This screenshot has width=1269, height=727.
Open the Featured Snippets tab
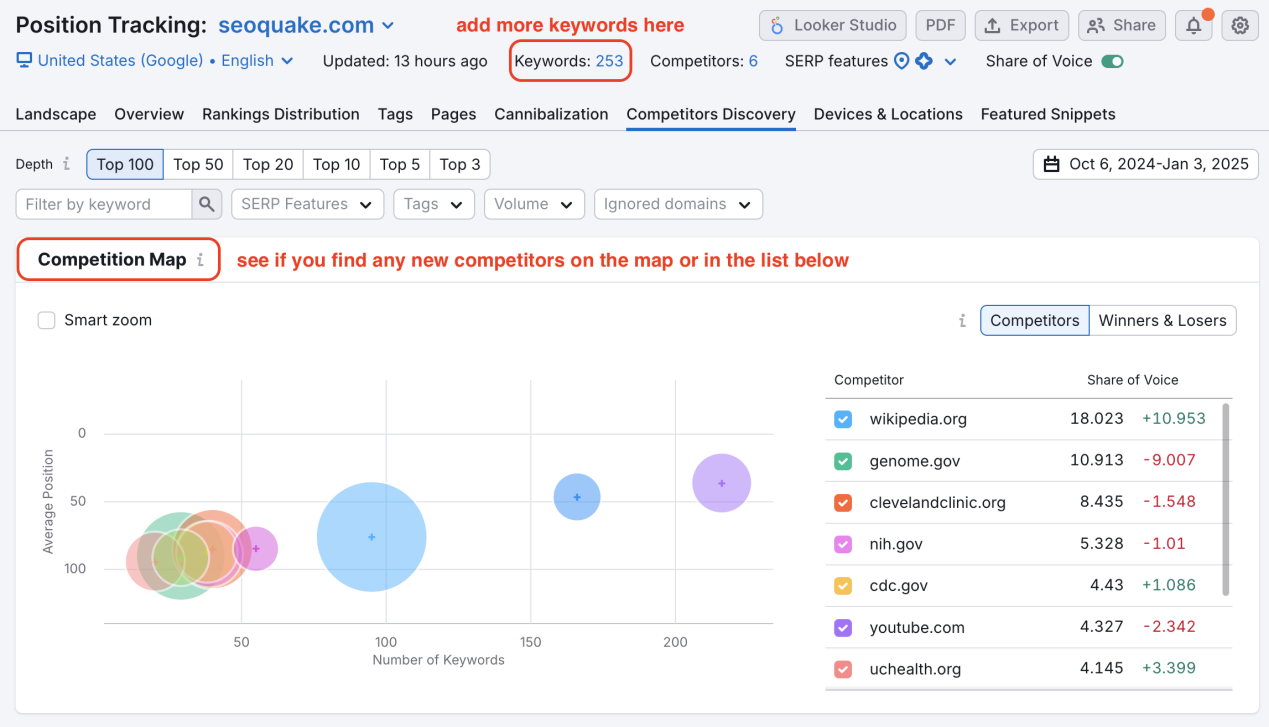(x=1047, y=114)
